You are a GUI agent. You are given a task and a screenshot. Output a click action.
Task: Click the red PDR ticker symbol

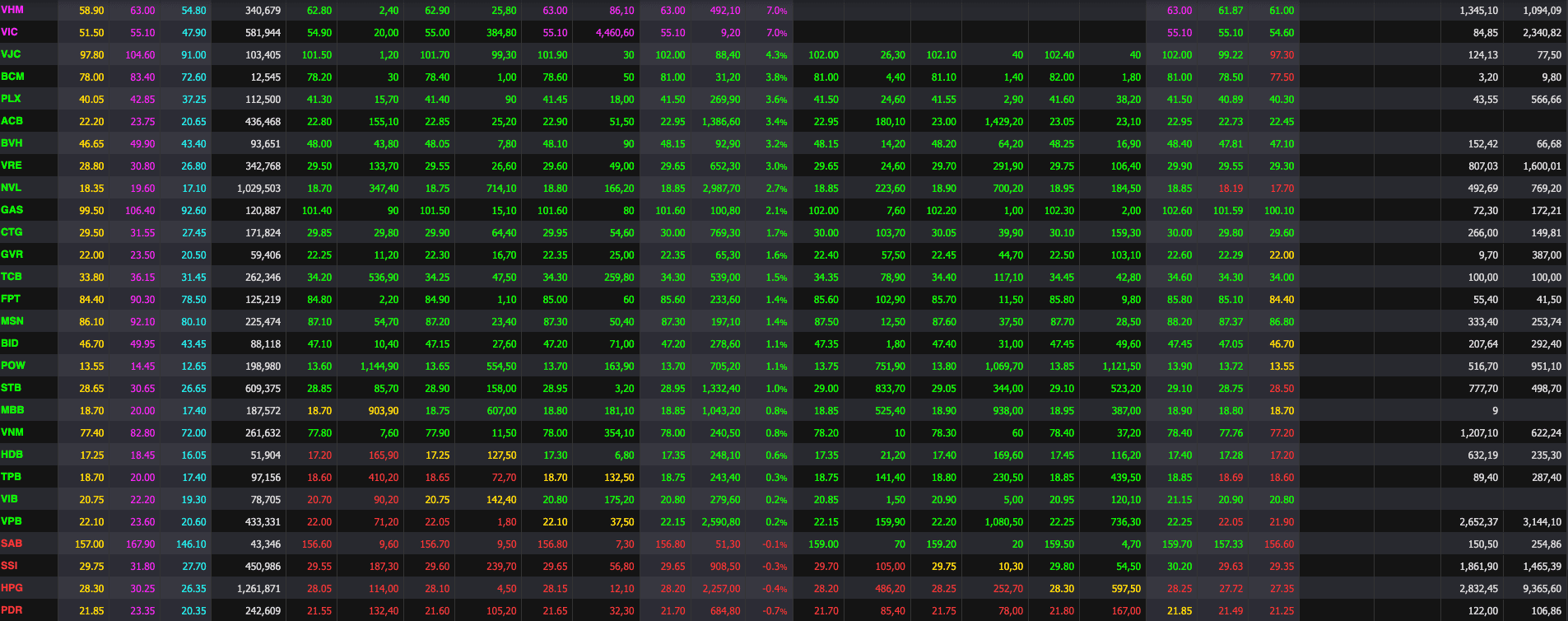coord(12,610)
